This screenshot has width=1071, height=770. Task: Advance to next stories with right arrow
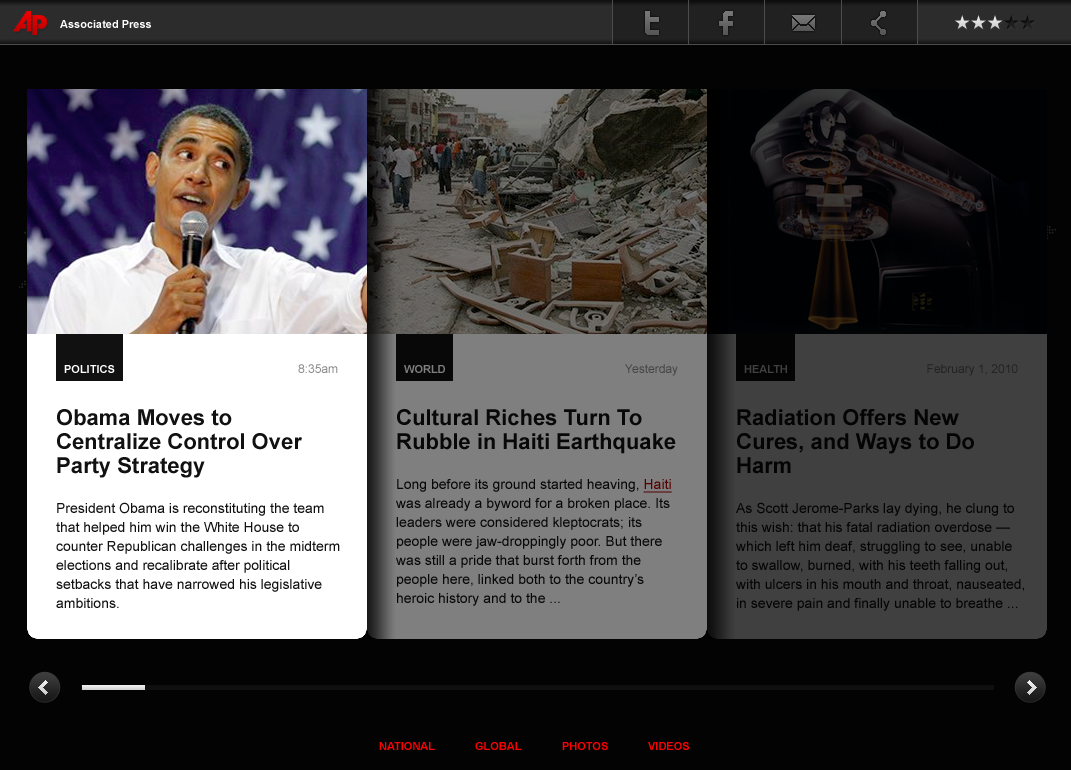1030,687
